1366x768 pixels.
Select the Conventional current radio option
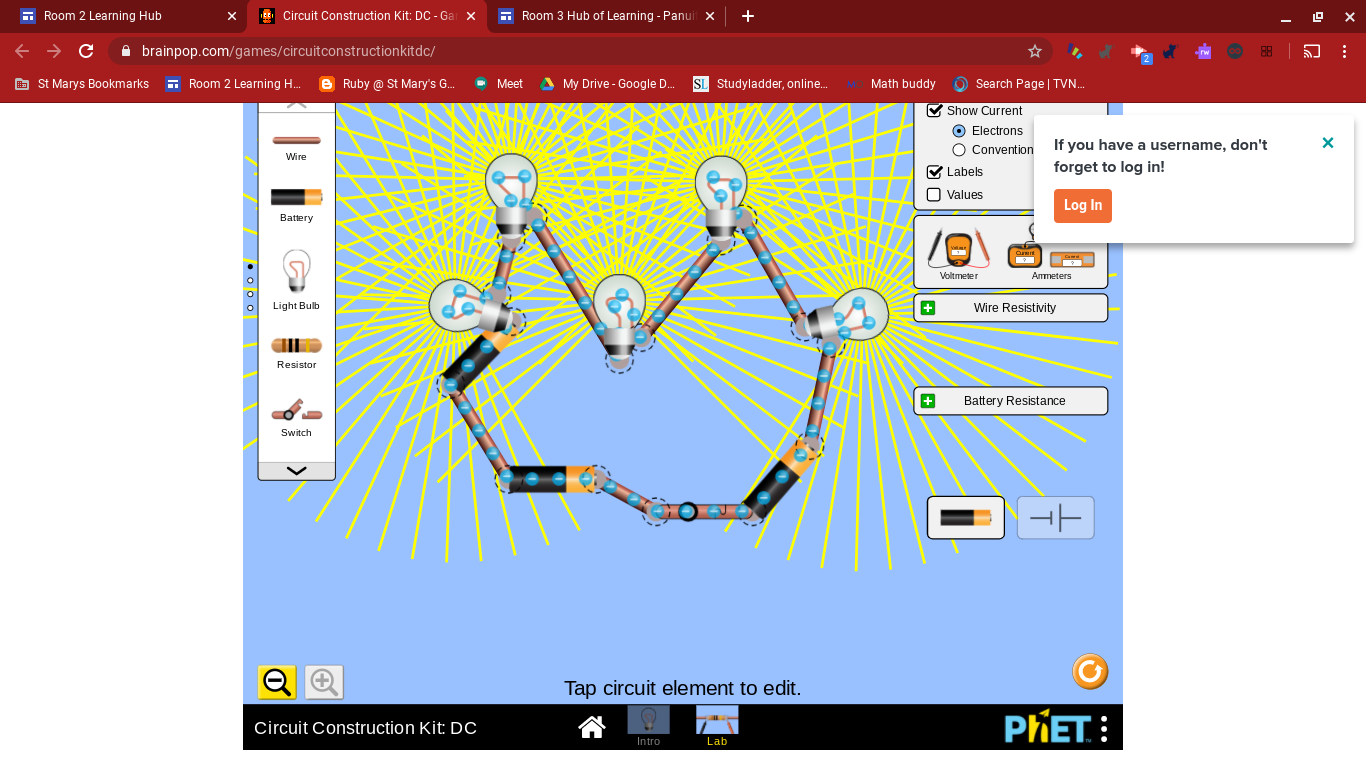click(x=959, y=150)
